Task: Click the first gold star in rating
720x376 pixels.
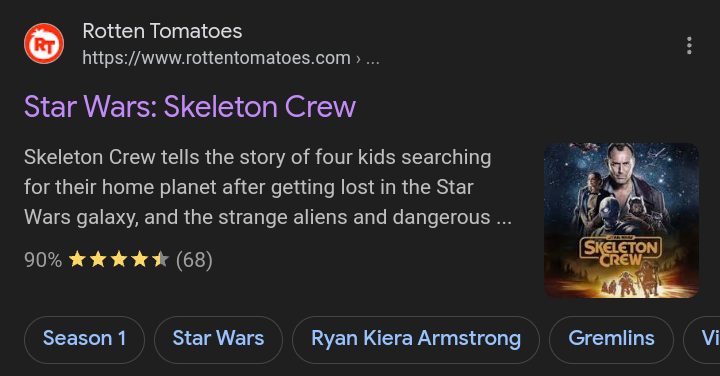Action: coord(77,259)
